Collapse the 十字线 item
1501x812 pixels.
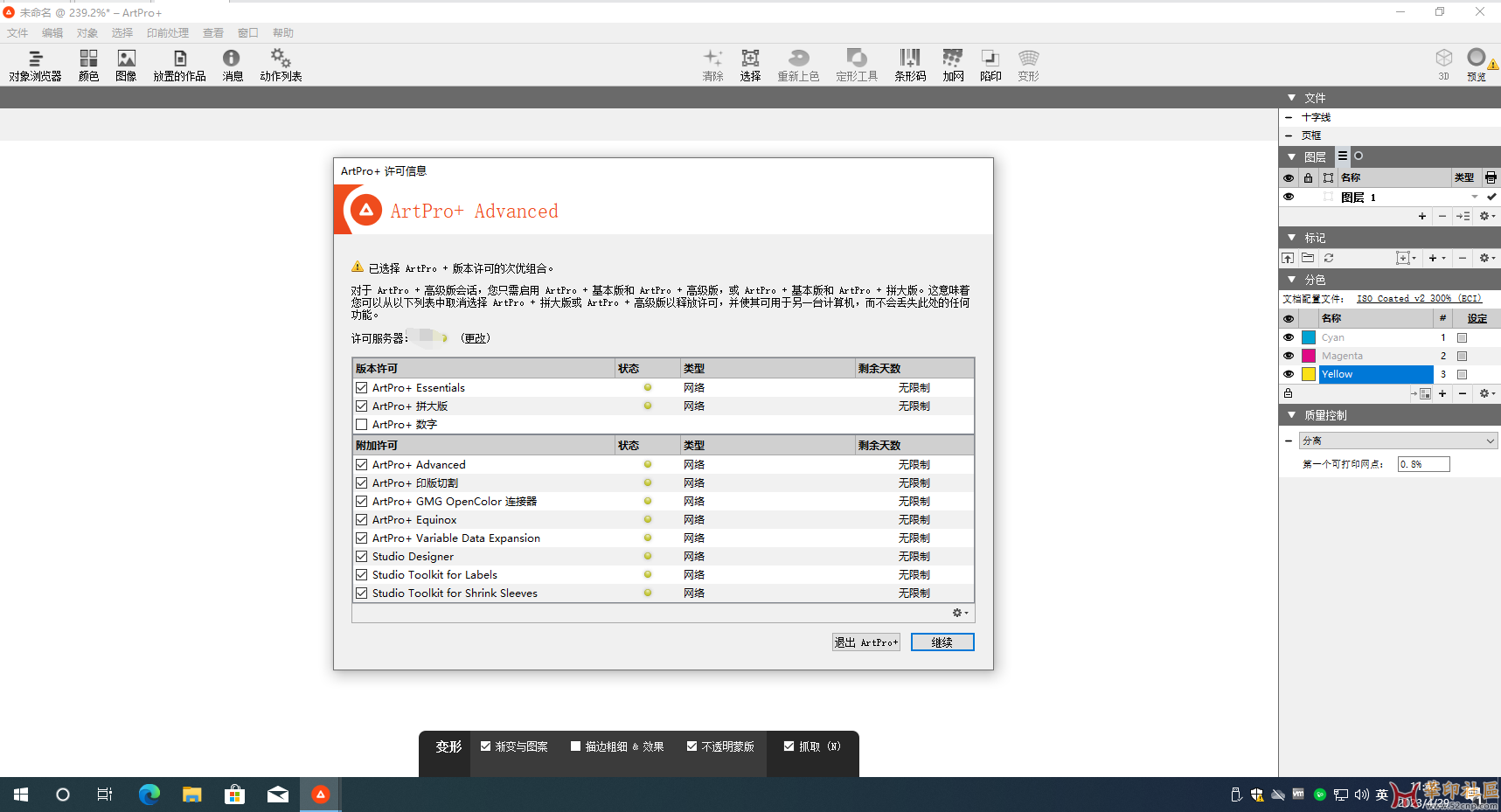coord(1289,117)
